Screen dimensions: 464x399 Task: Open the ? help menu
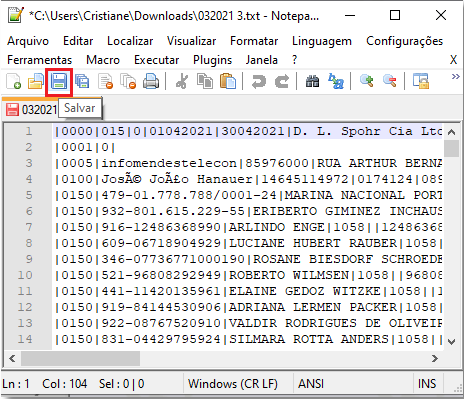[x=294, y=60]
